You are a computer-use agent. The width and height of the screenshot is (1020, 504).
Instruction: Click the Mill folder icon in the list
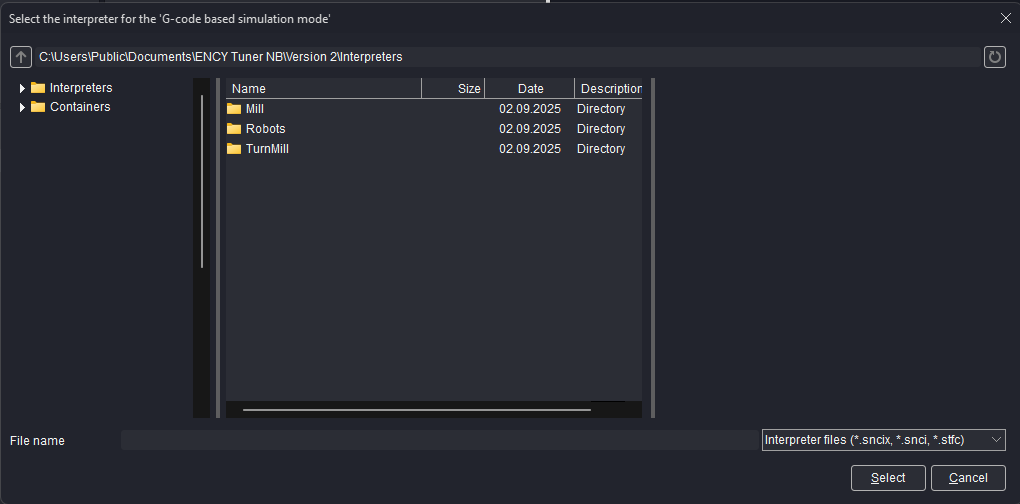(x=234, y=109)
